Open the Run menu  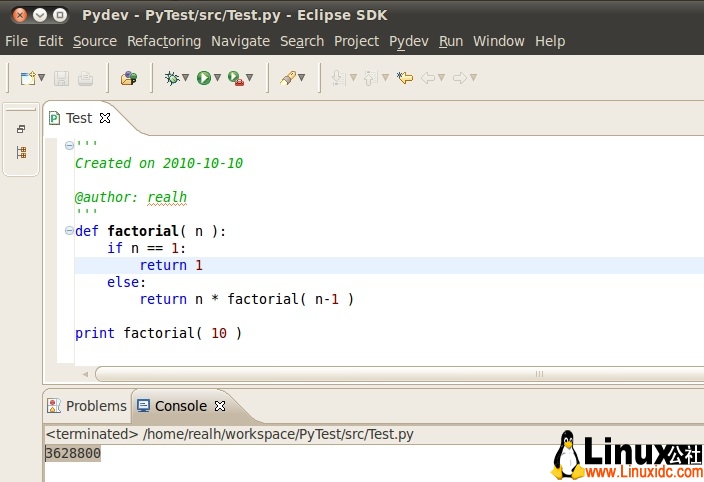pos(451,41)
